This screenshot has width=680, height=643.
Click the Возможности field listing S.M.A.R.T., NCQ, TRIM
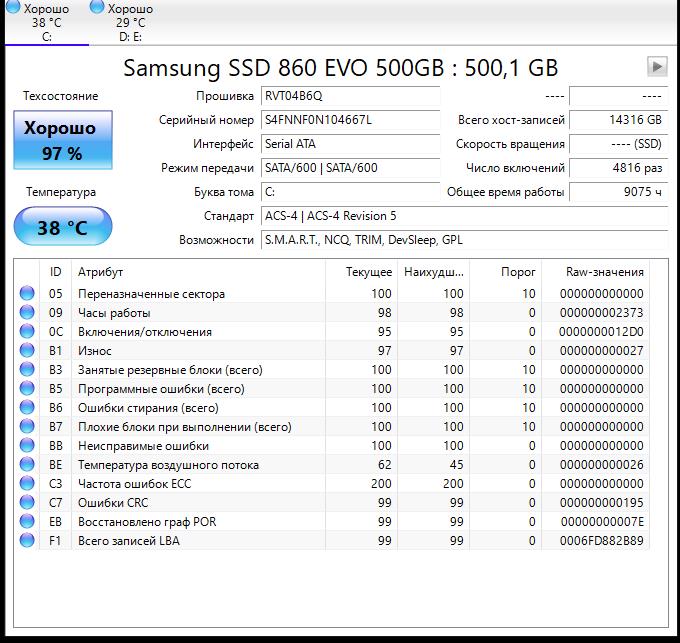click(x=464, y=240)
